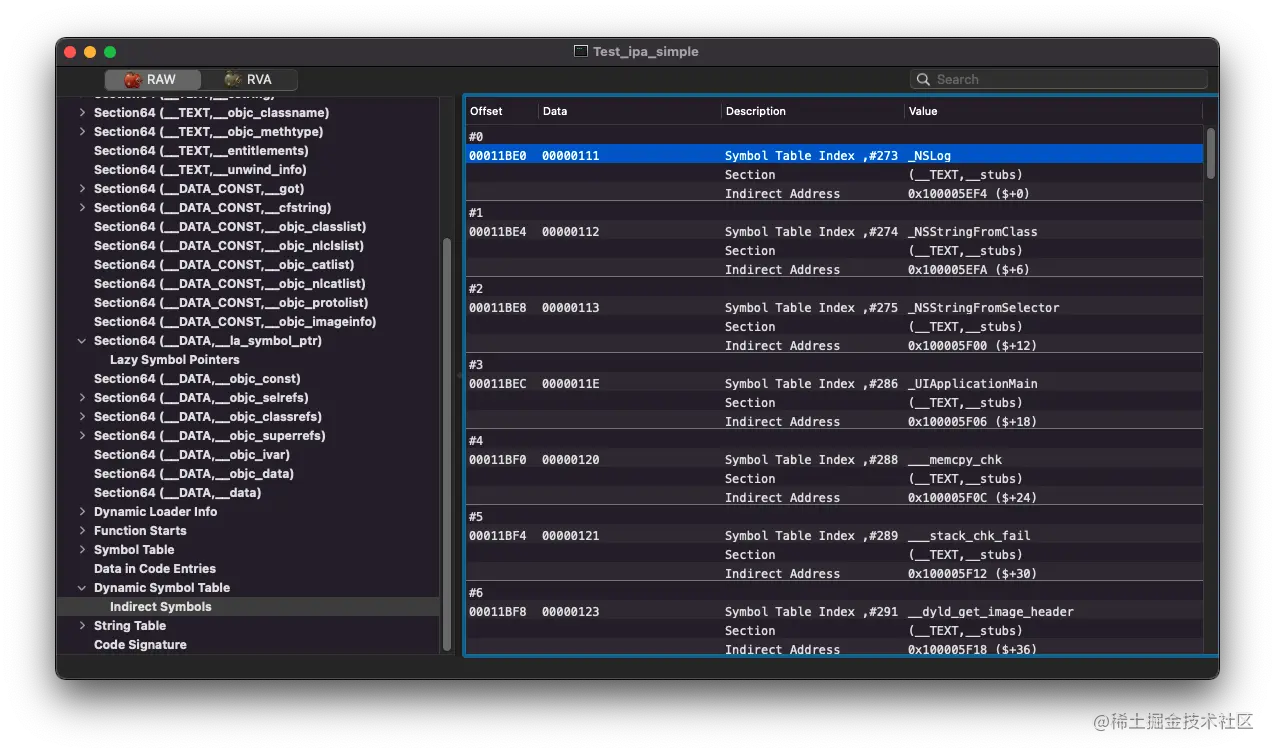Click the sidebar tree vertical scrollbar
The width and height of the screenshot is (1275, 753).
pos(447,445)
